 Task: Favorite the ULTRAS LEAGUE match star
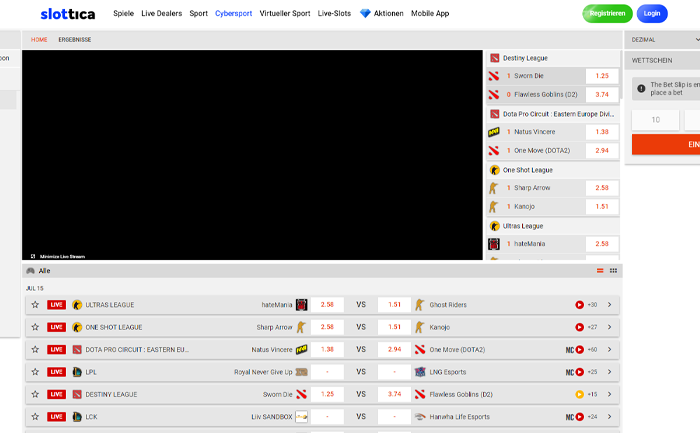(x=35, y=305)
